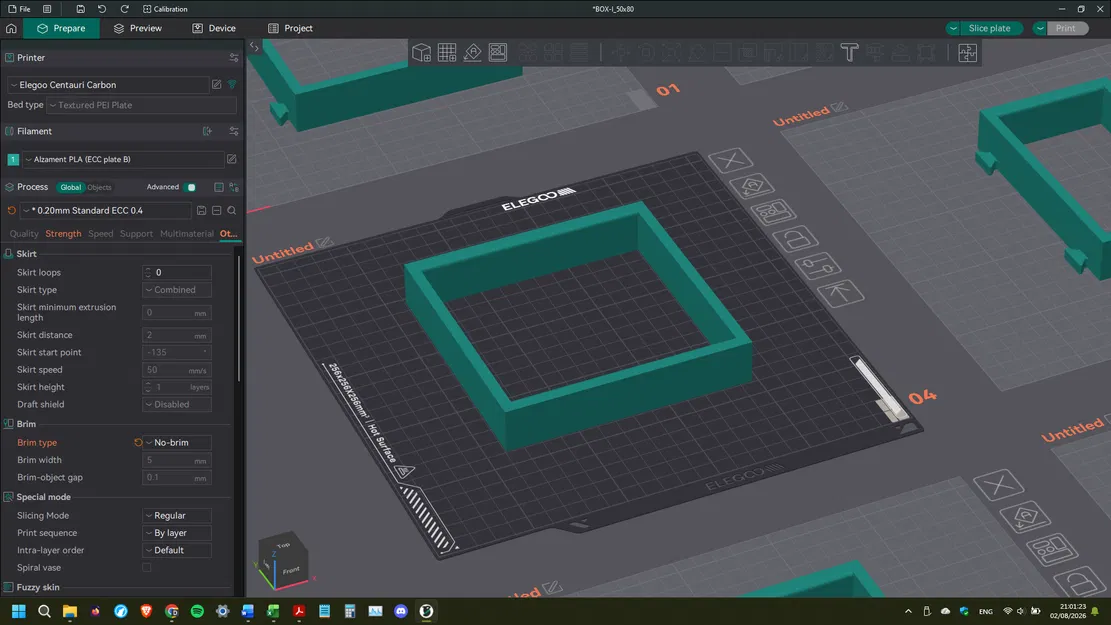The width and height of the screenshot is (1111, 625).
Task: Open the Assembly view puzzle icon
Action: 967,52
